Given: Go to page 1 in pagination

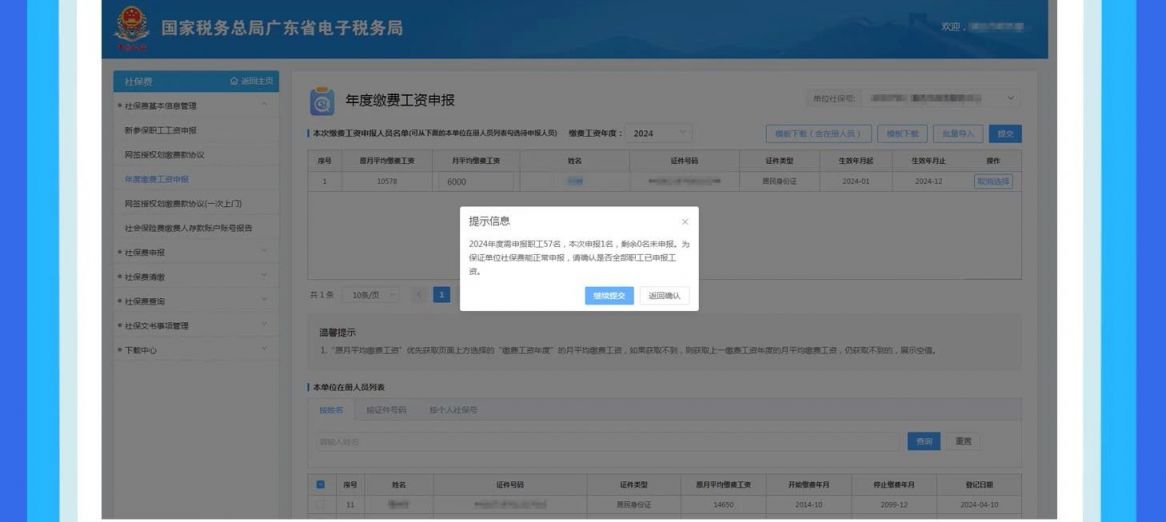Looking at the screenshot, I should [442, 295].
